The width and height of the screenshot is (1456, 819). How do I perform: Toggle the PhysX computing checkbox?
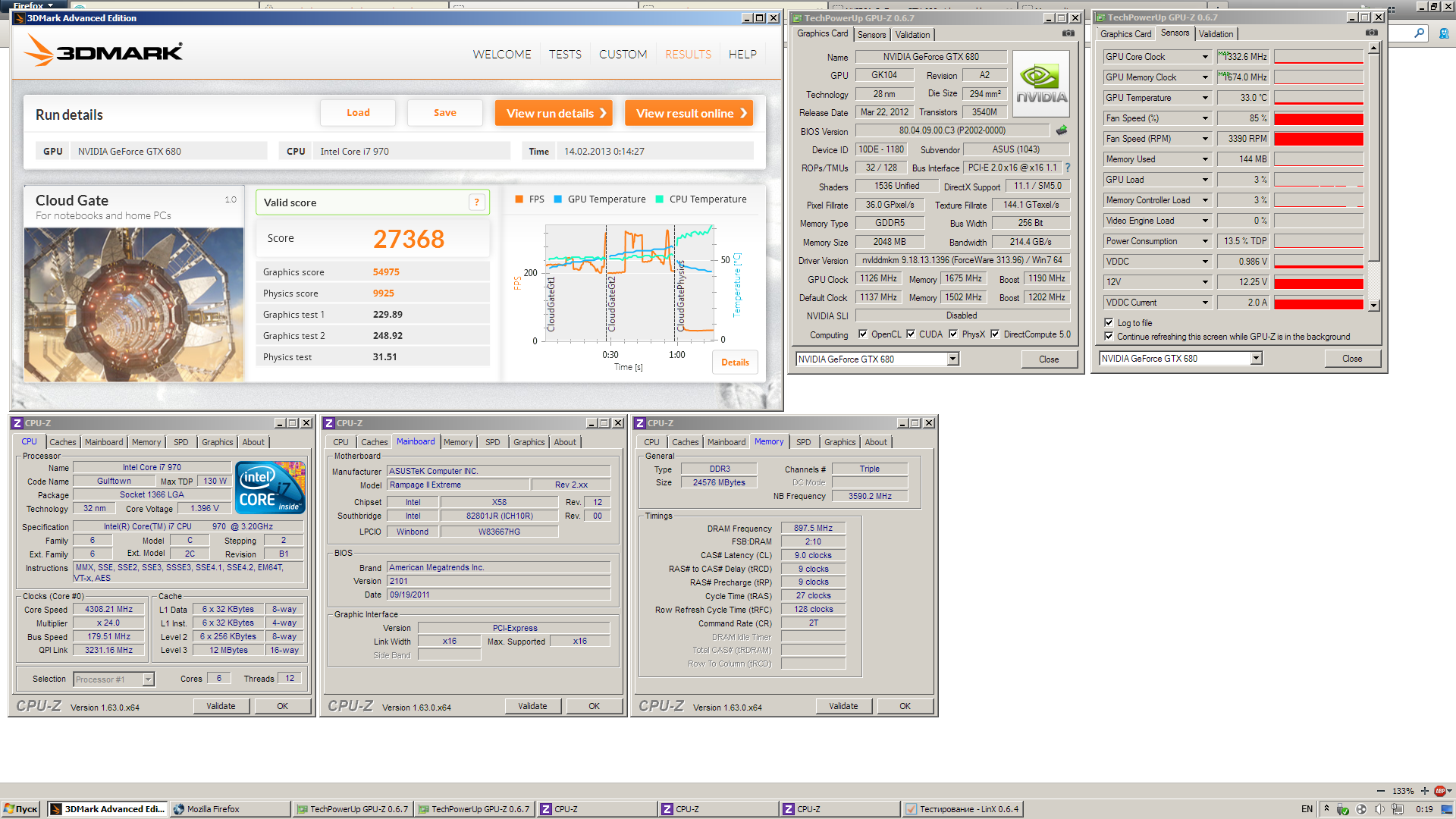[x=953, y=334]
